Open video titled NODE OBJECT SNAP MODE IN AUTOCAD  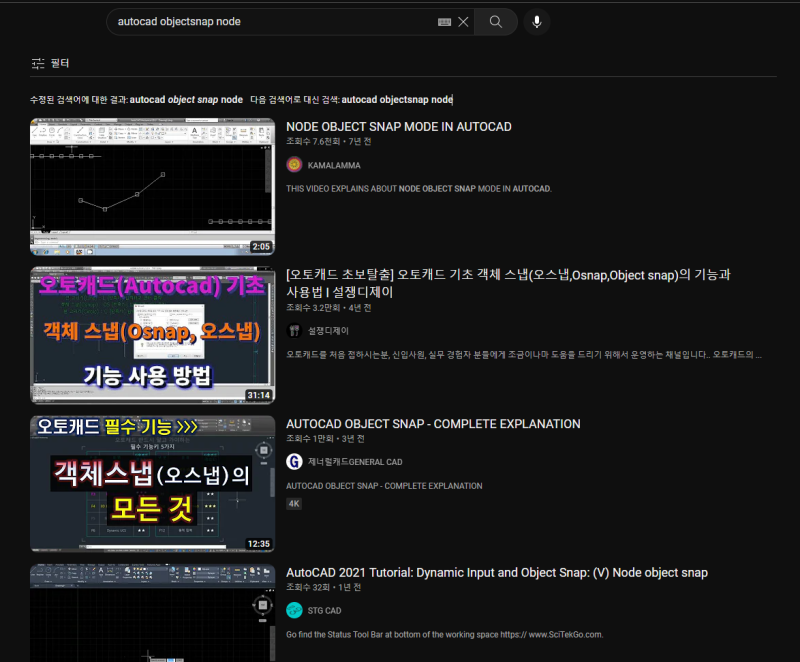398,126
